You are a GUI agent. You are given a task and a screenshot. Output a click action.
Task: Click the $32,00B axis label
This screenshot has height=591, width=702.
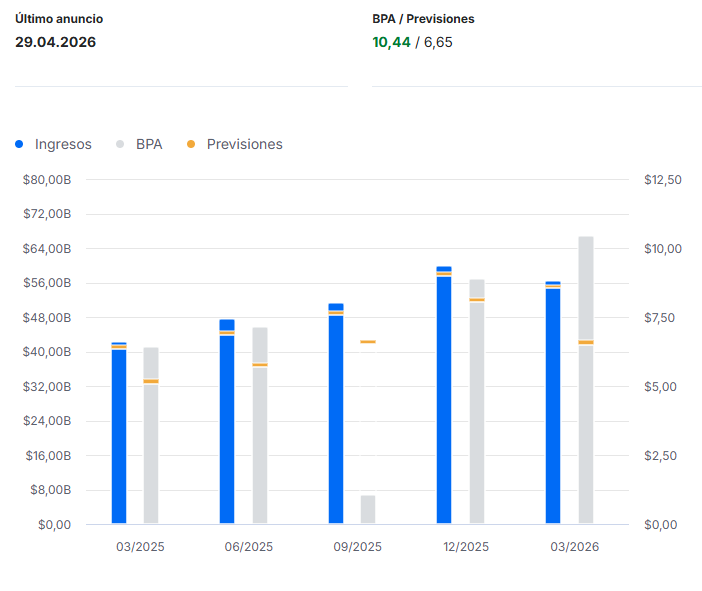47,386
